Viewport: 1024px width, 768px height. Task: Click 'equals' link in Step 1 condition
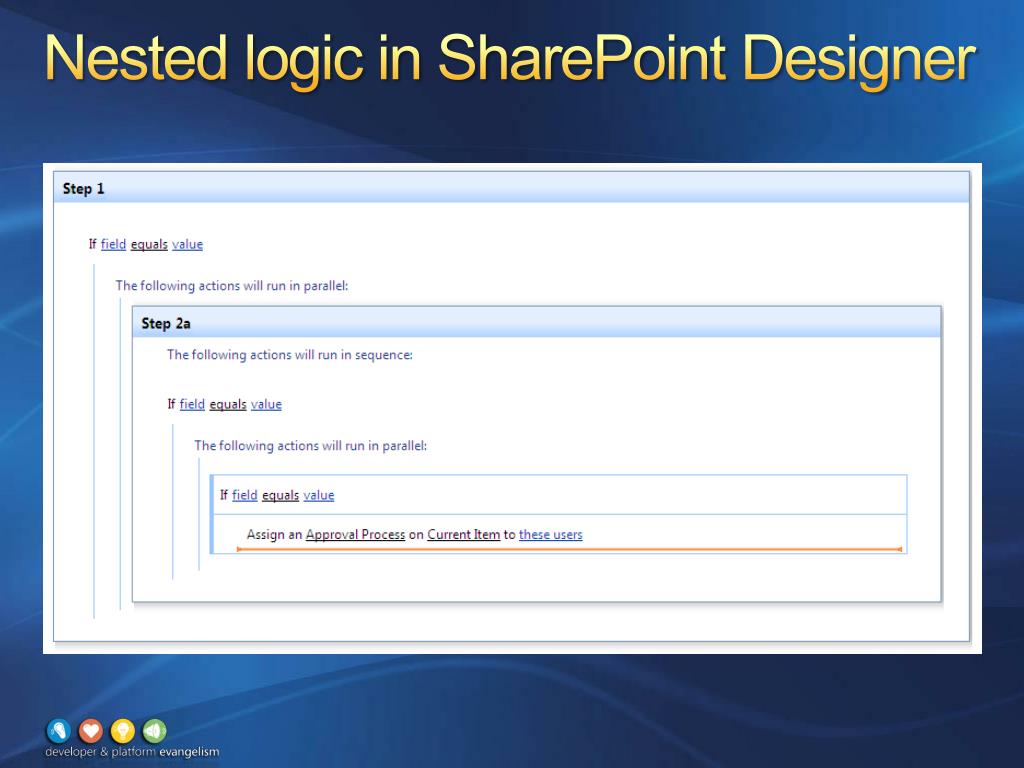149,244
